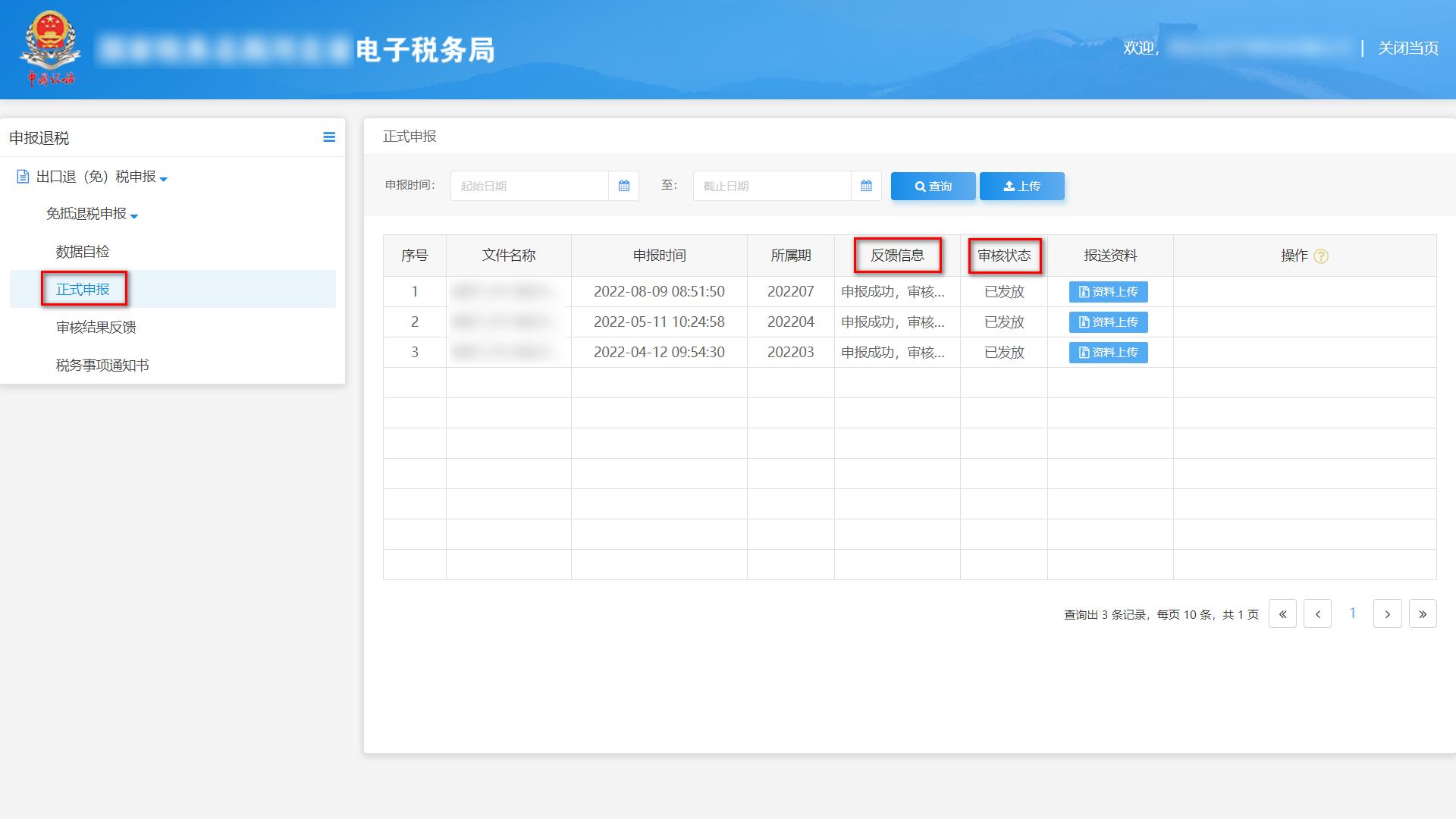Go to the previous page arrow
1456x819 pixels.
[1317, 614]
